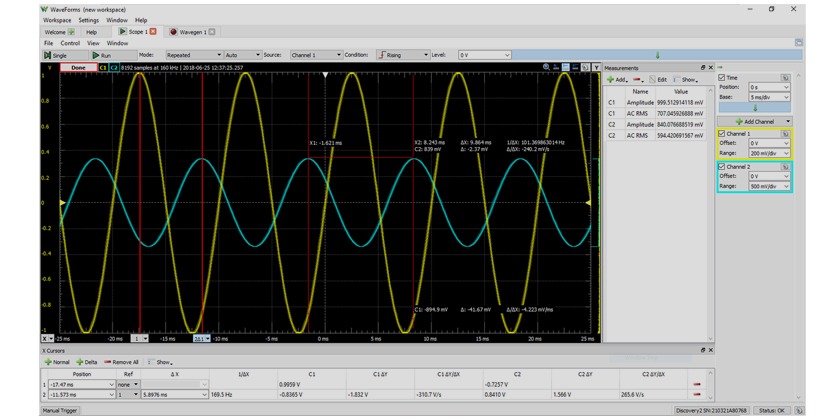Image resolution: width=840 pixels, height=420 pixels.
Task: Open cursor 1 Position dropdown -17.47 ms
Action: tap(82, 385)
